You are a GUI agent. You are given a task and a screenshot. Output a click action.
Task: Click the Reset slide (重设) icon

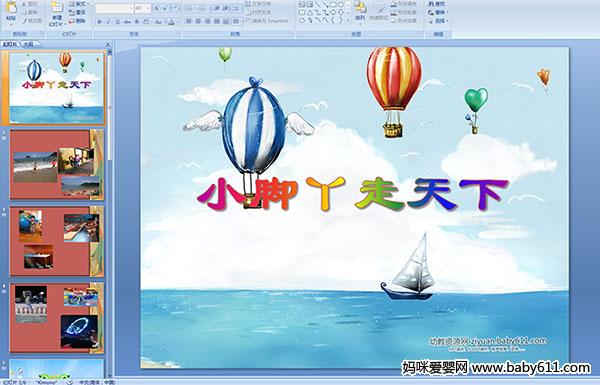tap(72, 12)
